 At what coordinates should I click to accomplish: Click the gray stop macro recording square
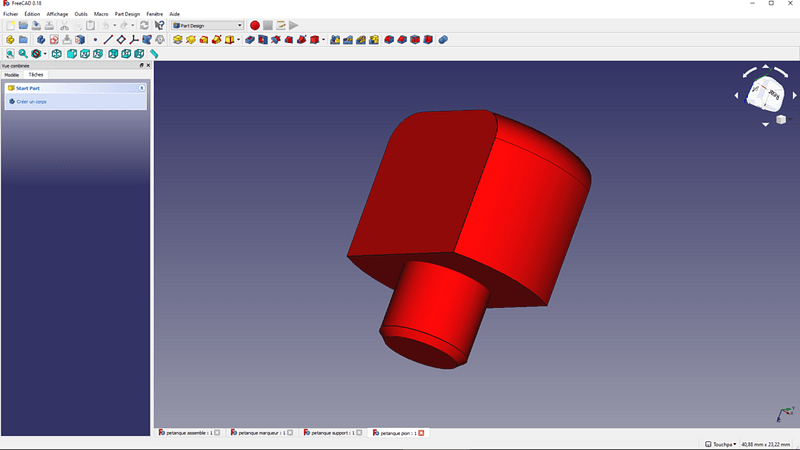pos(268,26)
